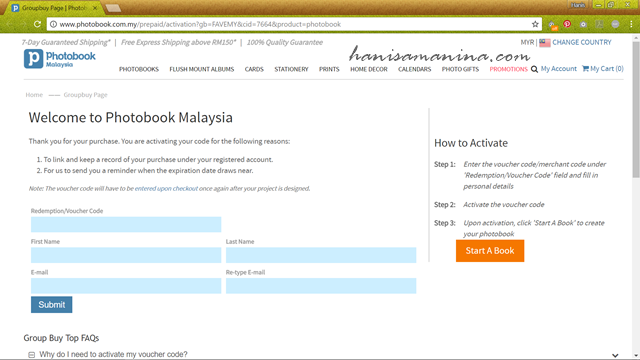Open the FLUSH MOUNT ALBUMS menu
The image size is (640, 360).
(x=202, y=69)
